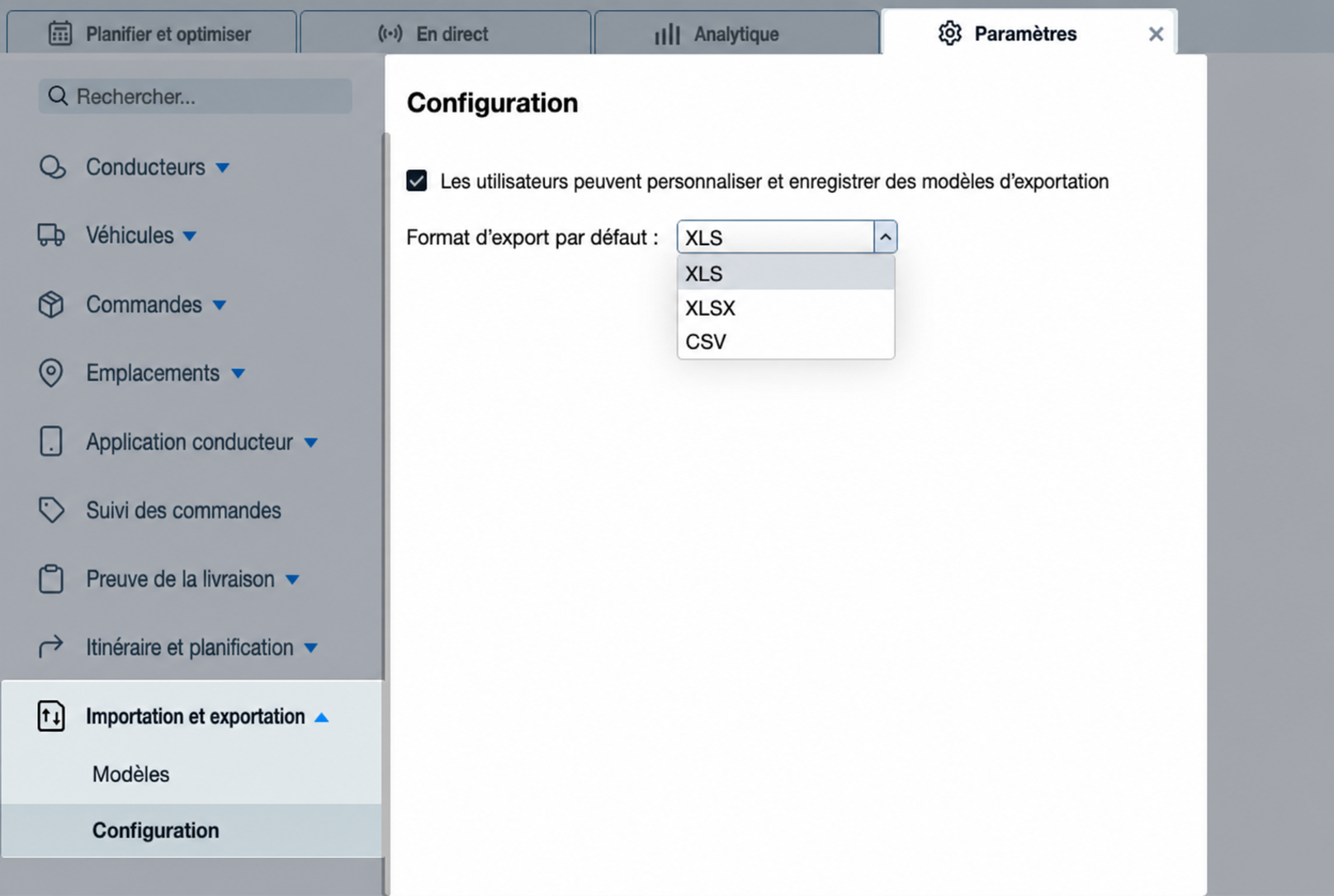Expand the Commandes section arrow
This screenshot has width=1334, height=896.
pos(220,306)
